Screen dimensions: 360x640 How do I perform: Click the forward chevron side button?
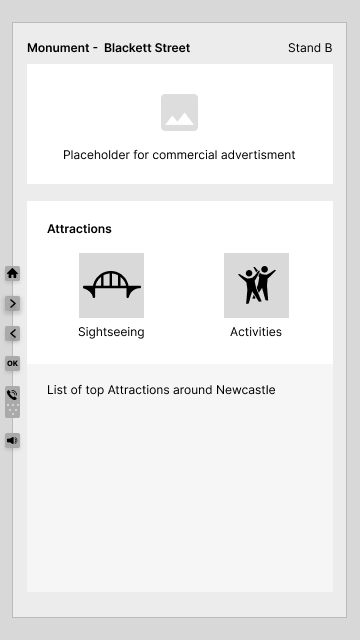click(x=12, y=303)
